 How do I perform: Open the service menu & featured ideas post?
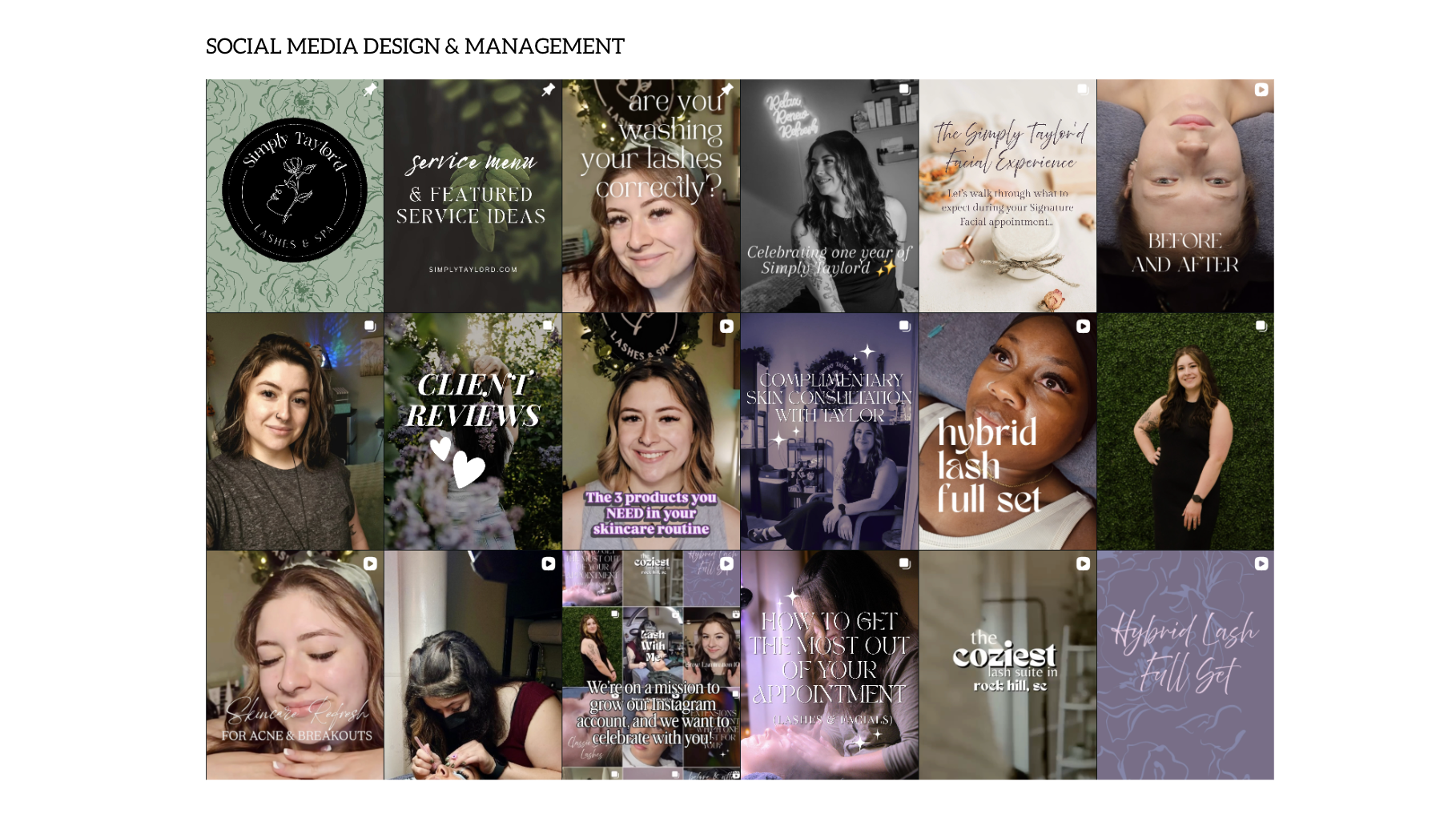[x=473, y=195]
